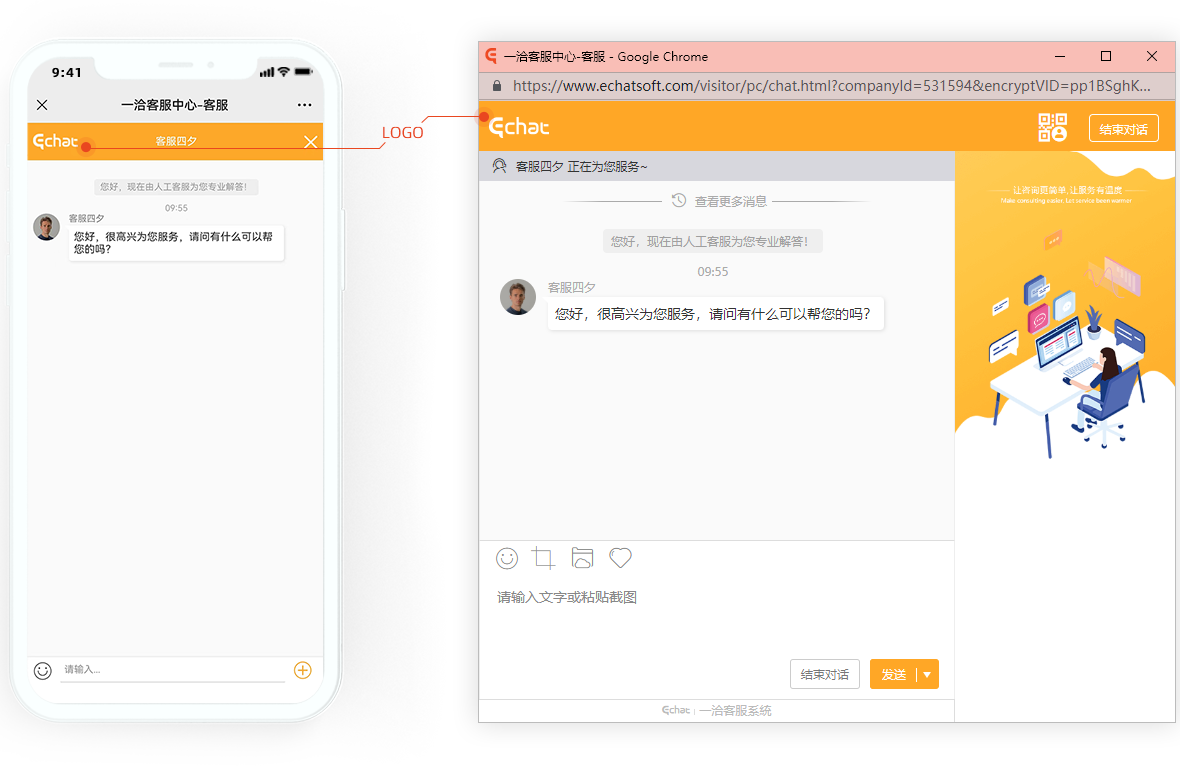The height and width of the screenshot is (768, 1180).
Task: Tap the three-dot more menu on phone
Action: [x=305, y=105]
